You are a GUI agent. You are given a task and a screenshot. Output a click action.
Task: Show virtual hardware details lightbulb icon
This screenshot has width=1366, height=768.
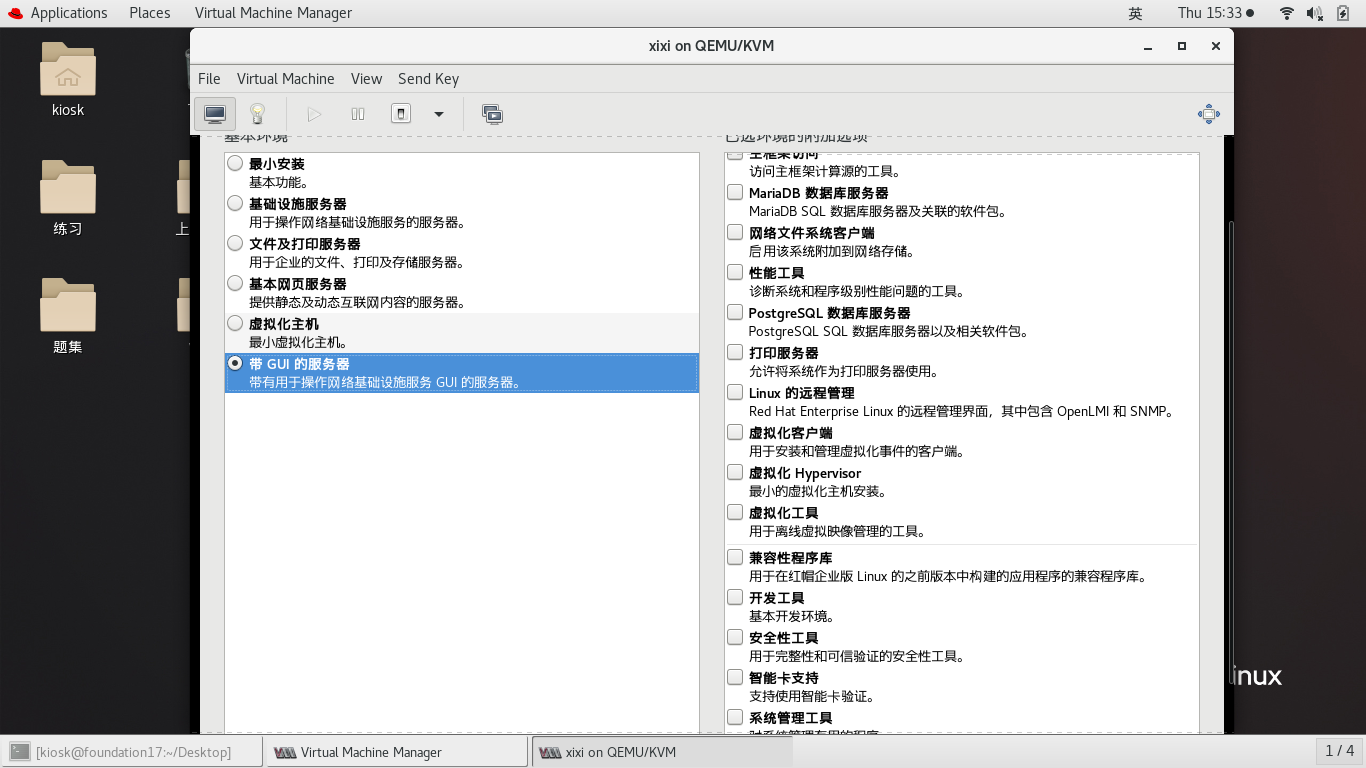tap(257, 114)
